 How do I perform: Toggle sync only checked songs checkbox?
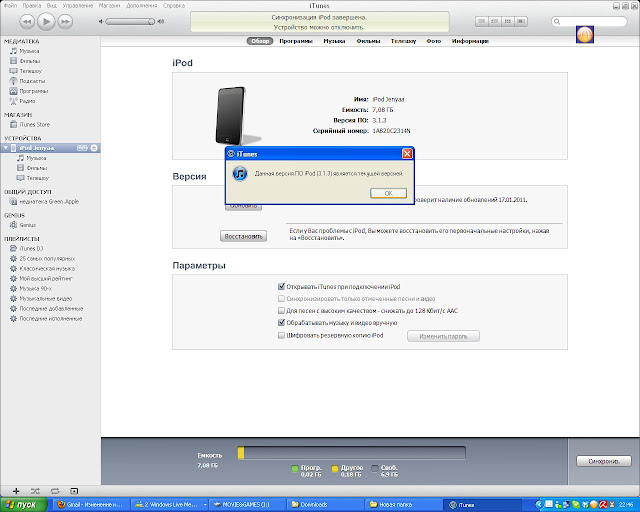coord(281,298)
